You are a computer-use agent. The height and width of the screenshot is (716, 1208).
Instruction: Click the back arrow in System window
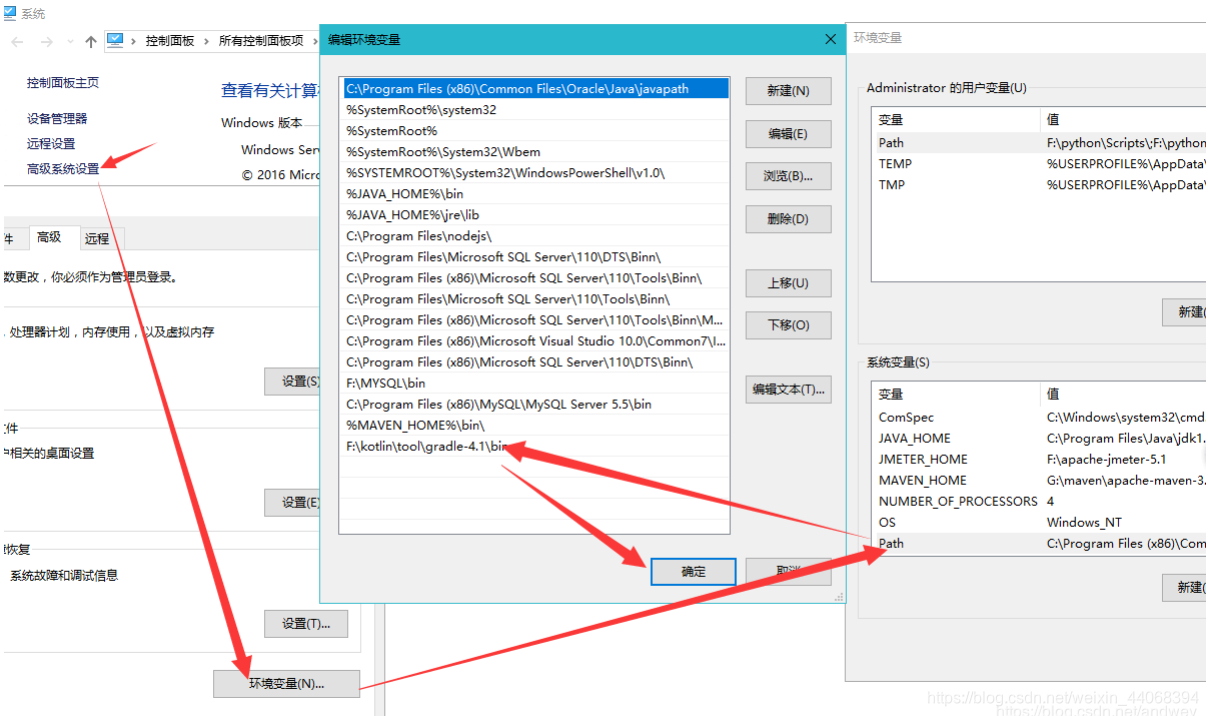point(19,41)
